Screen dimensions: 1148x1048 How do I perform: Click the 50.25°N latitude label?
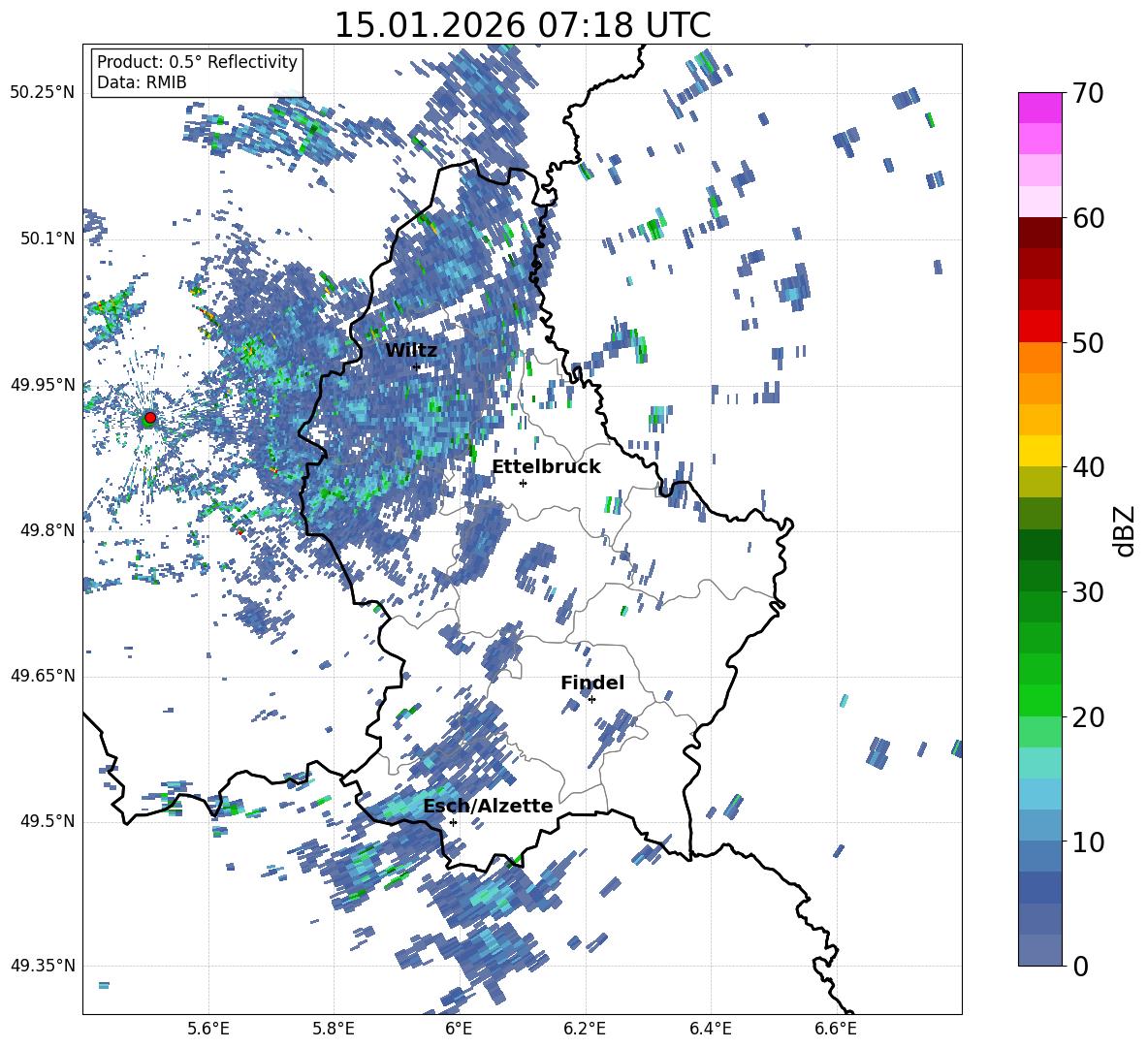pyautogui.click(x=43, y=93)
